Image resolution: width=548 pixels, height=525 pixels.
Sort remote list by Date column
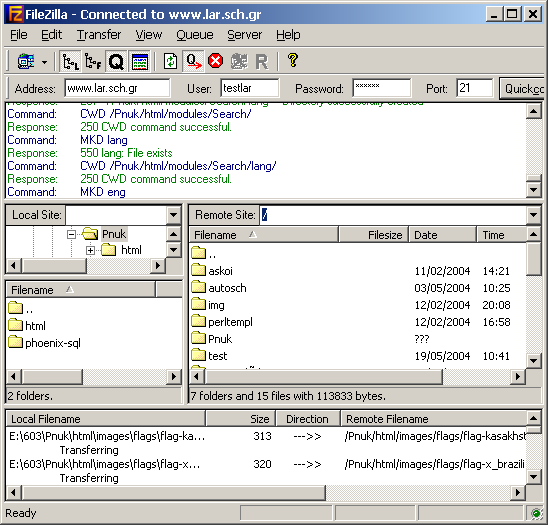[443, 235]
